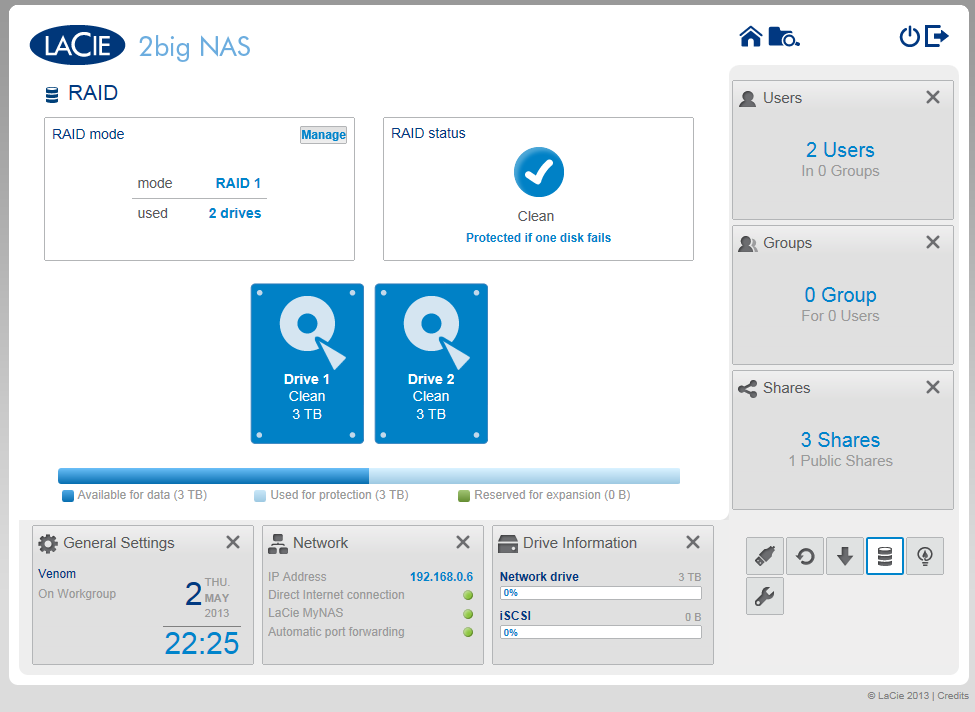This screenshot has width=975, height=712.
Task: Click Direct Internet connection green status dot
Action: click(468, 595)
